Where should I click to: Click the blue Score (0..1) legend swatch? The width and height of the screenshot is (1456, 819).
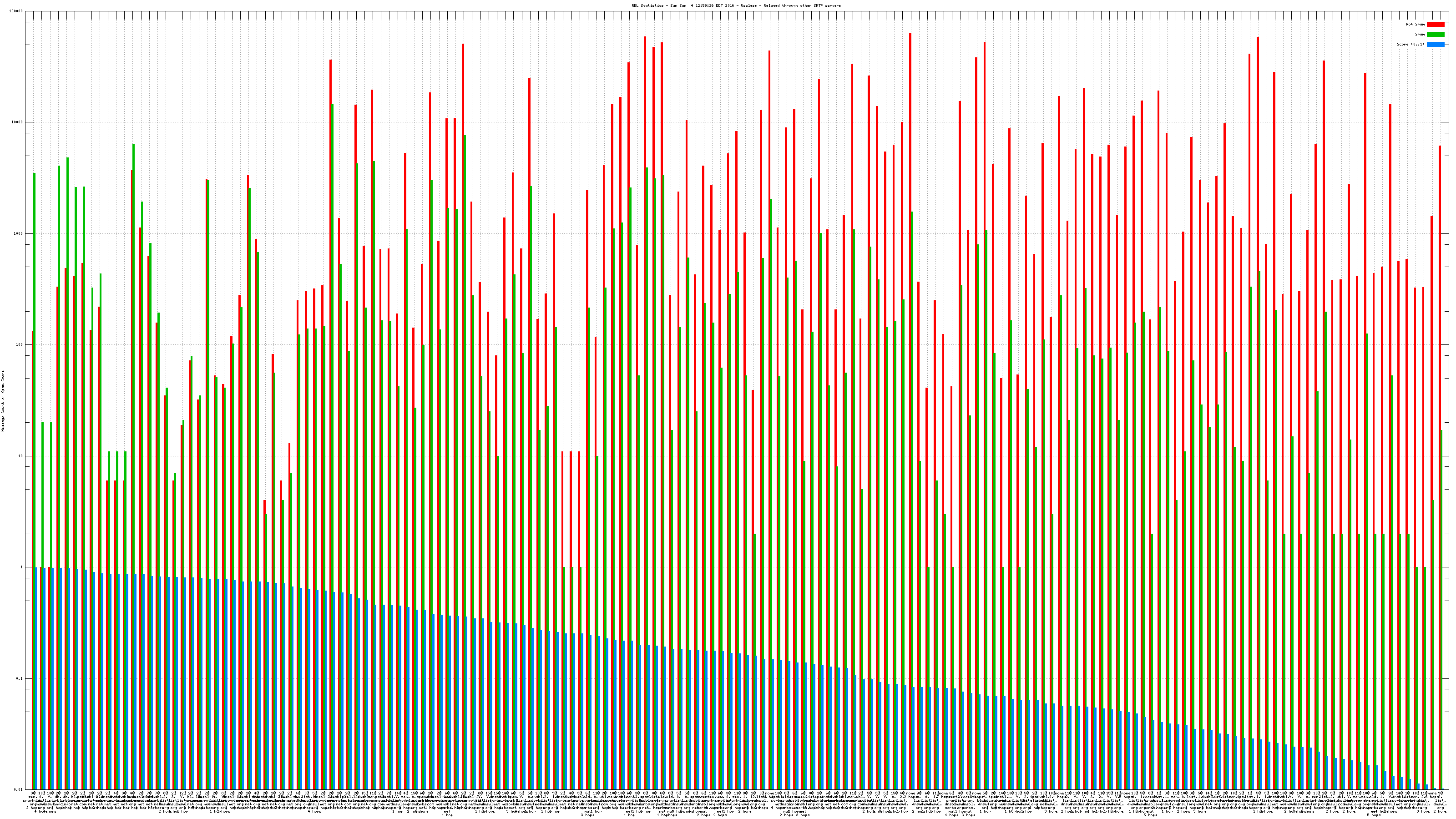click(x=1435, y=44)
